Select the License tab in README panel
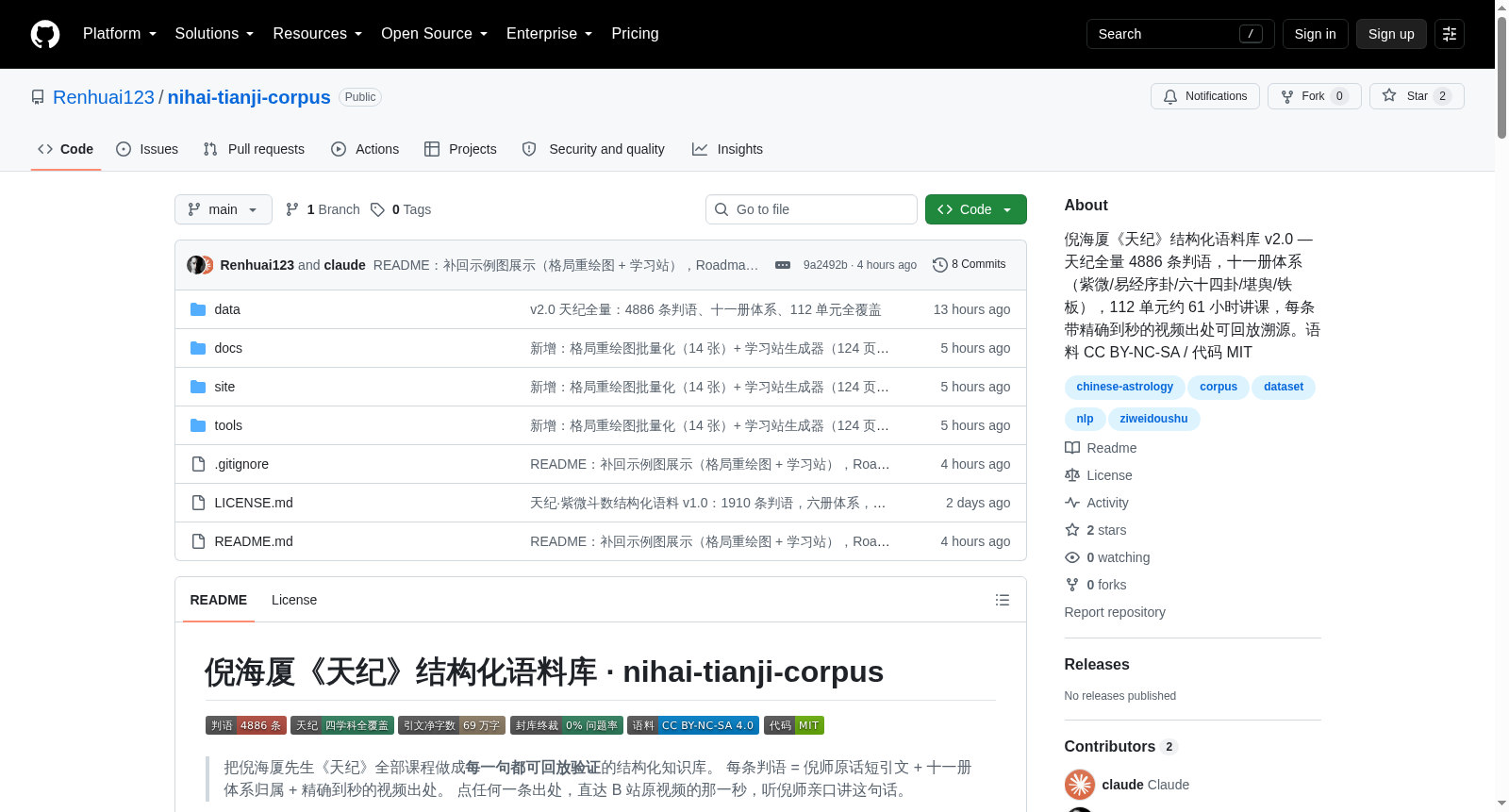1509x812 pixels. (294, 600)
